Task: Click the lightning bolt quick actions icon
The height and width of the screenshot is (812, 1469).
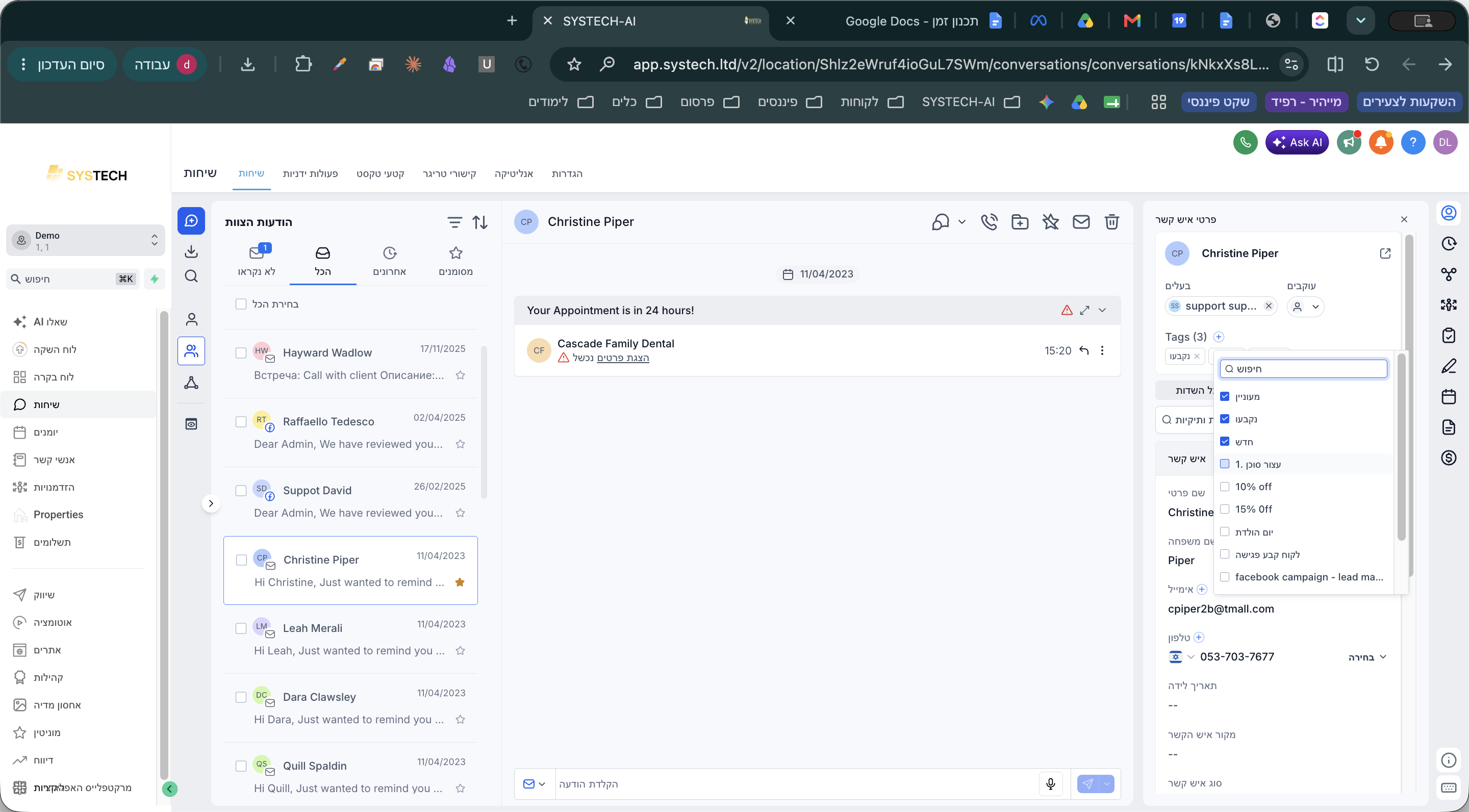Action: pyautogui.click(x=154, y=279)
